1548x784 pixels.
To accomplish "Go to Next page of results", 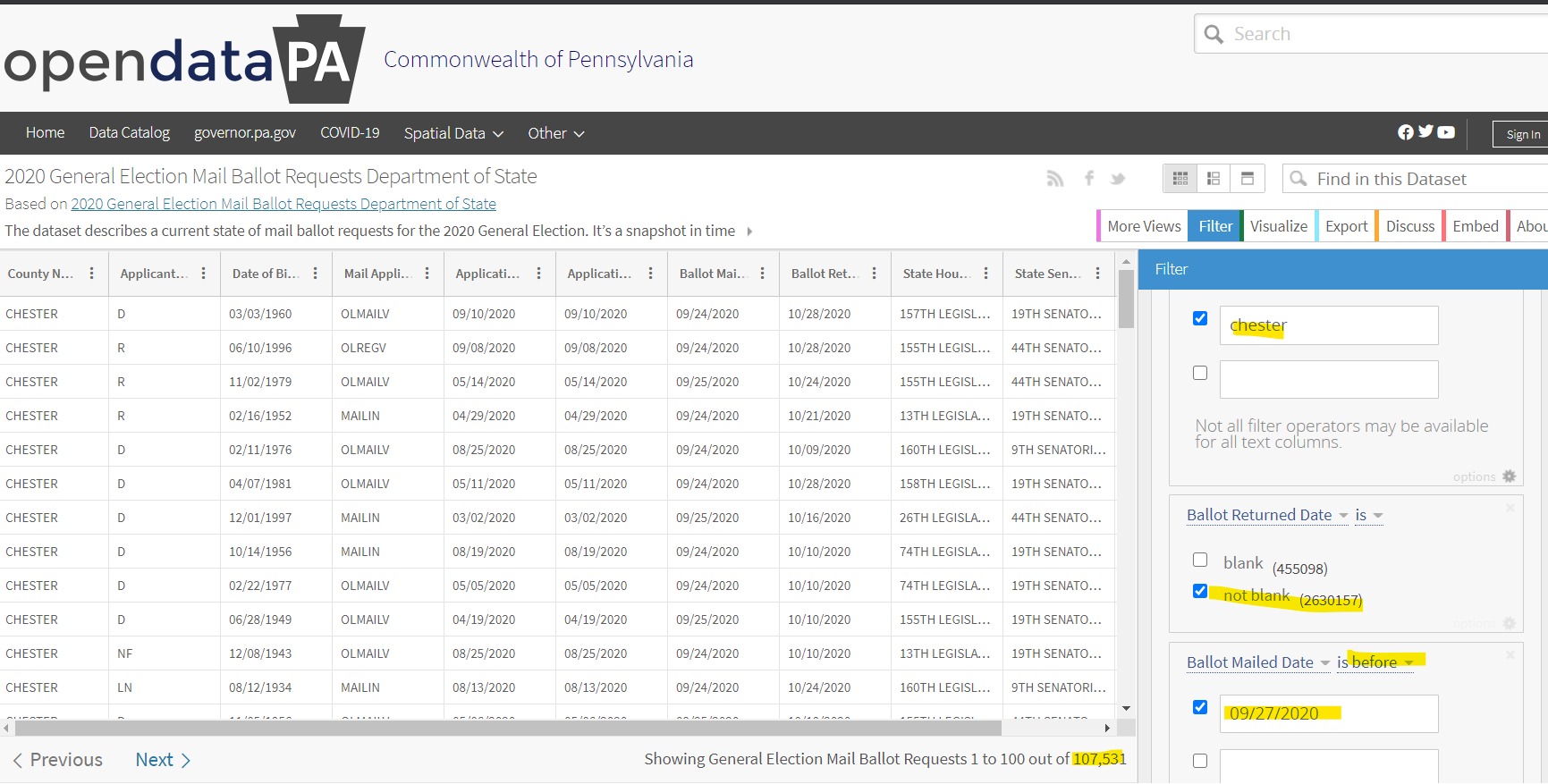I will [x=163, y=760].
